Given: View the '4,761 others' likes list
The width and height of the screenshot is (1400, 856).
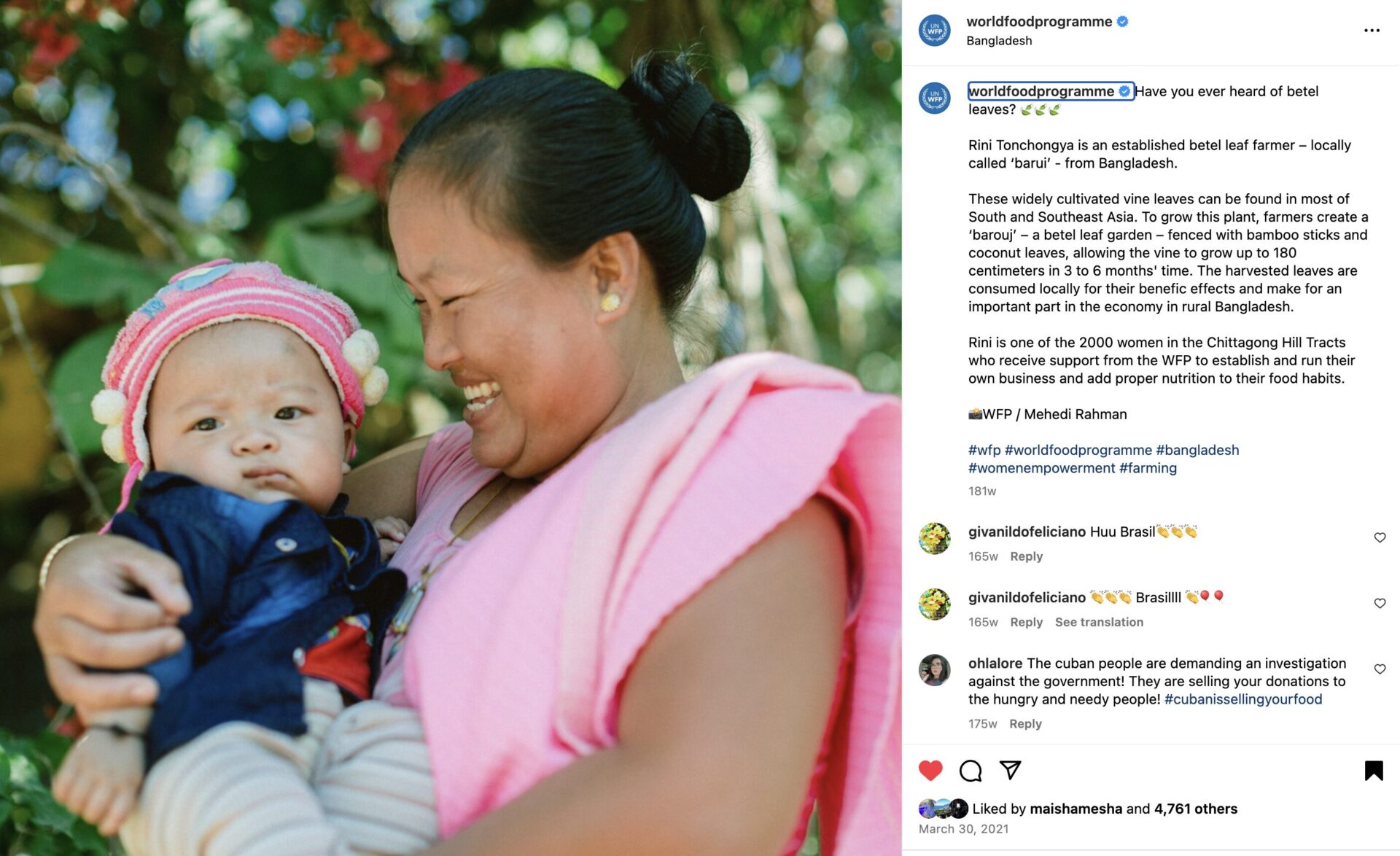Looking at the screenshot, I should (1195, 809).
